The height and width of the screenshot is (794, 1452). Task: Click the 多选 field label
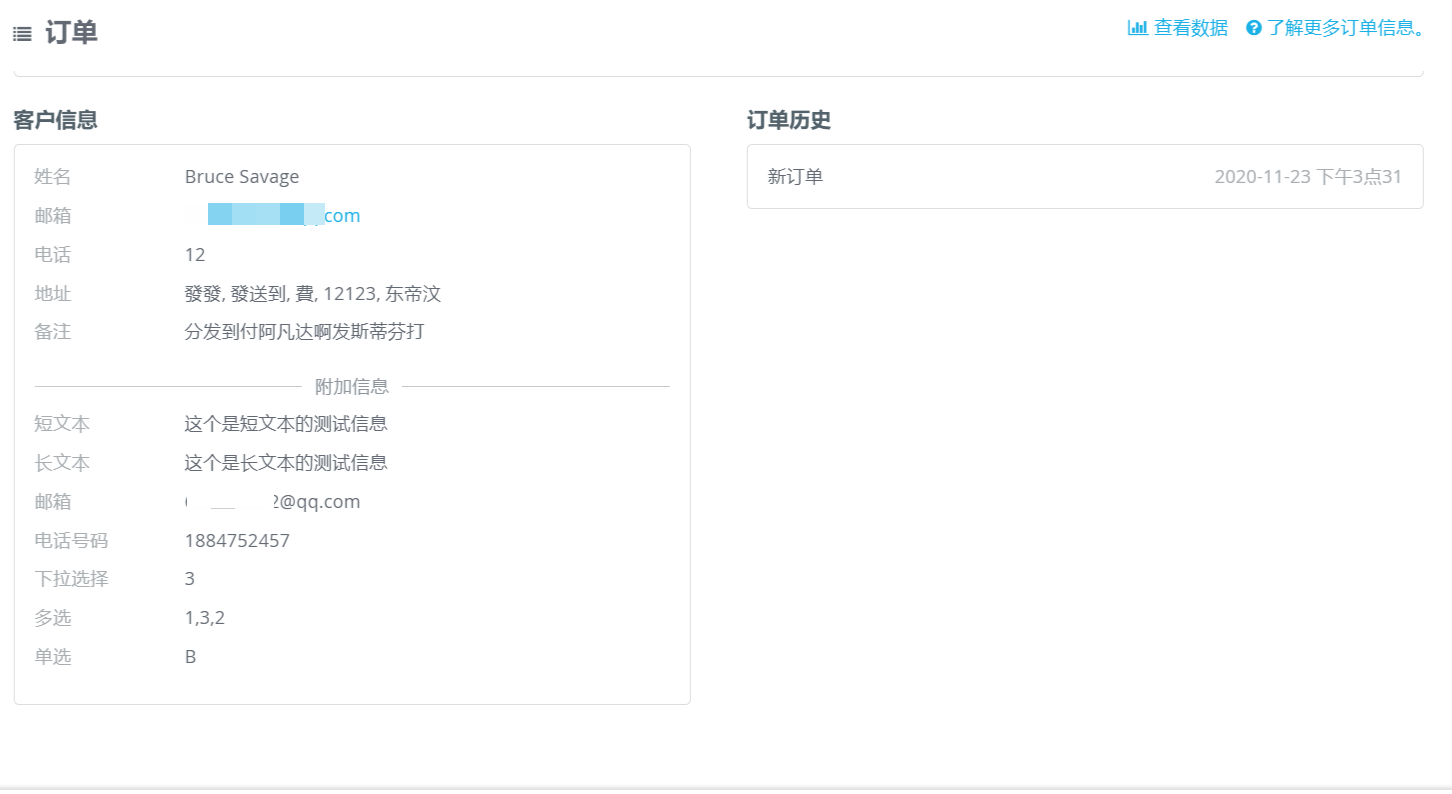pyautogui.click(x=53, y=618)
